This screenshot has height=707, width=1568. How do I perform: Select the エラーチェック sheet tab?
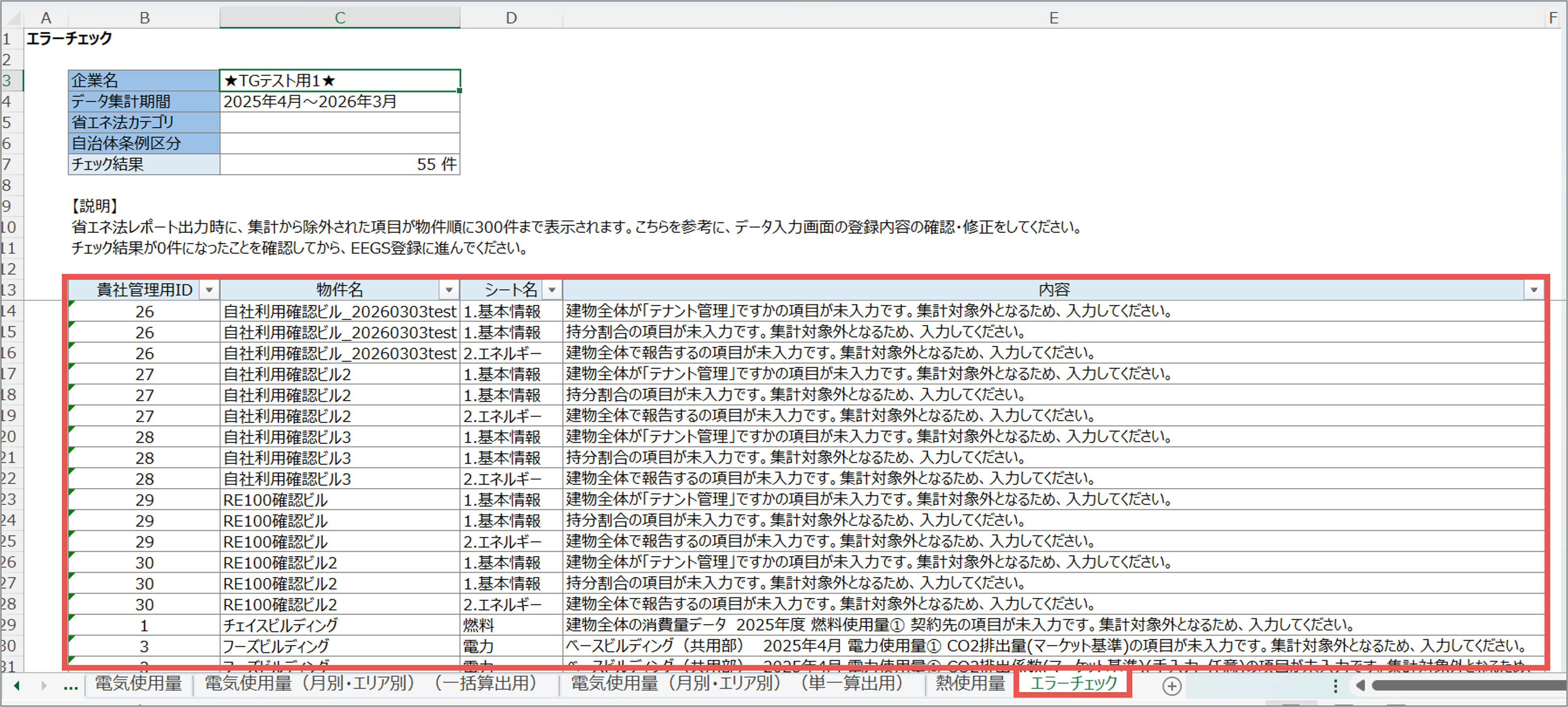(x=1073, y=684)
